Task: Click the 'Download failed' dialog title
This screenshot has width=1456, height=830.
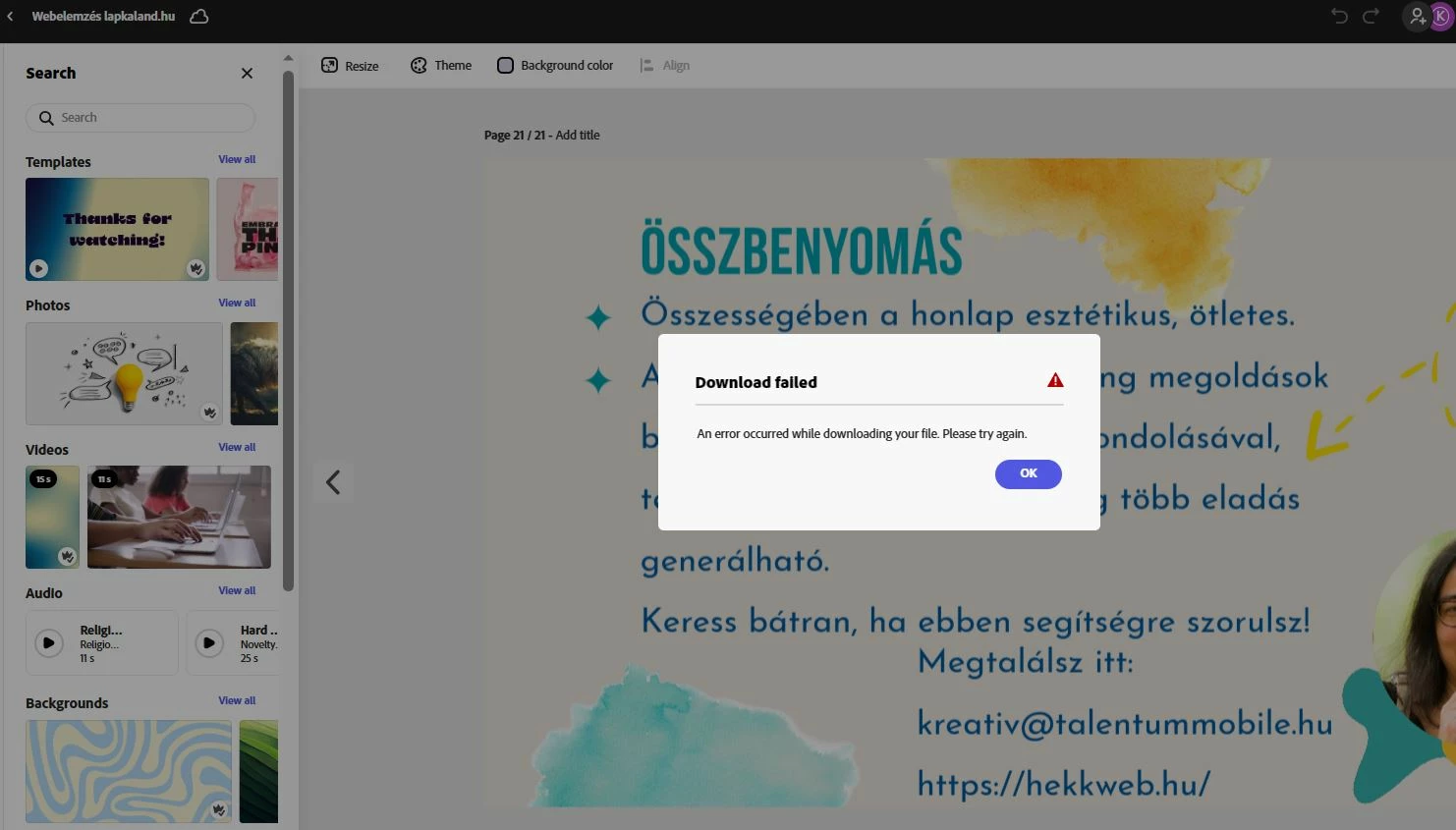Action: click(x=756, y=382)
